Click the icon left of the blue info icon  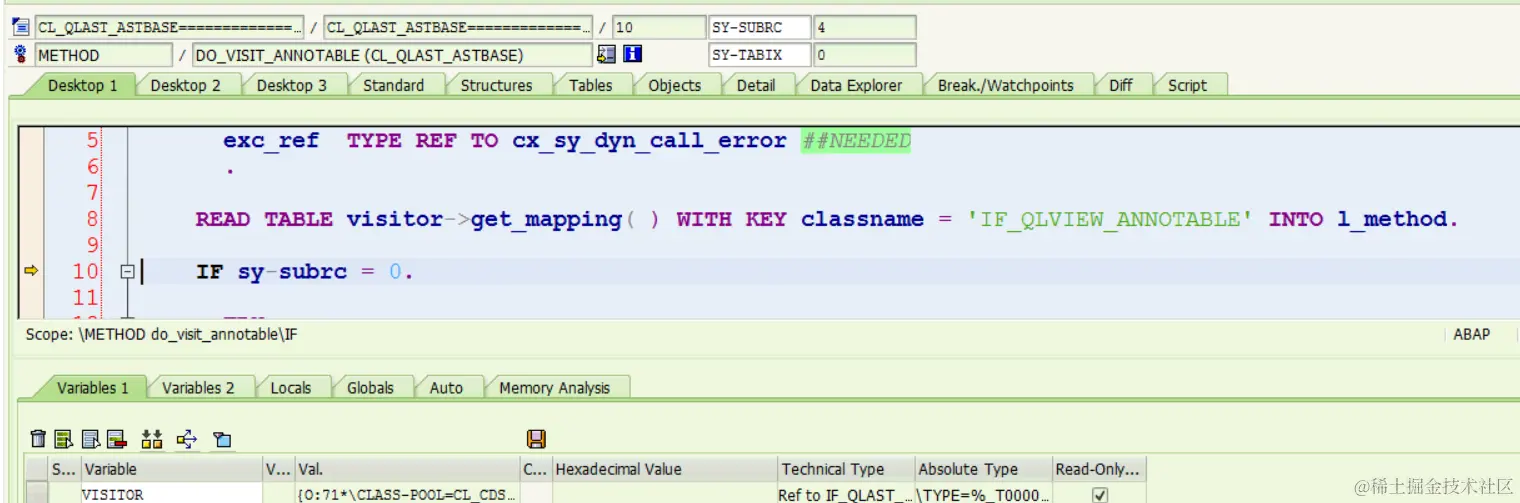point(607,54)
